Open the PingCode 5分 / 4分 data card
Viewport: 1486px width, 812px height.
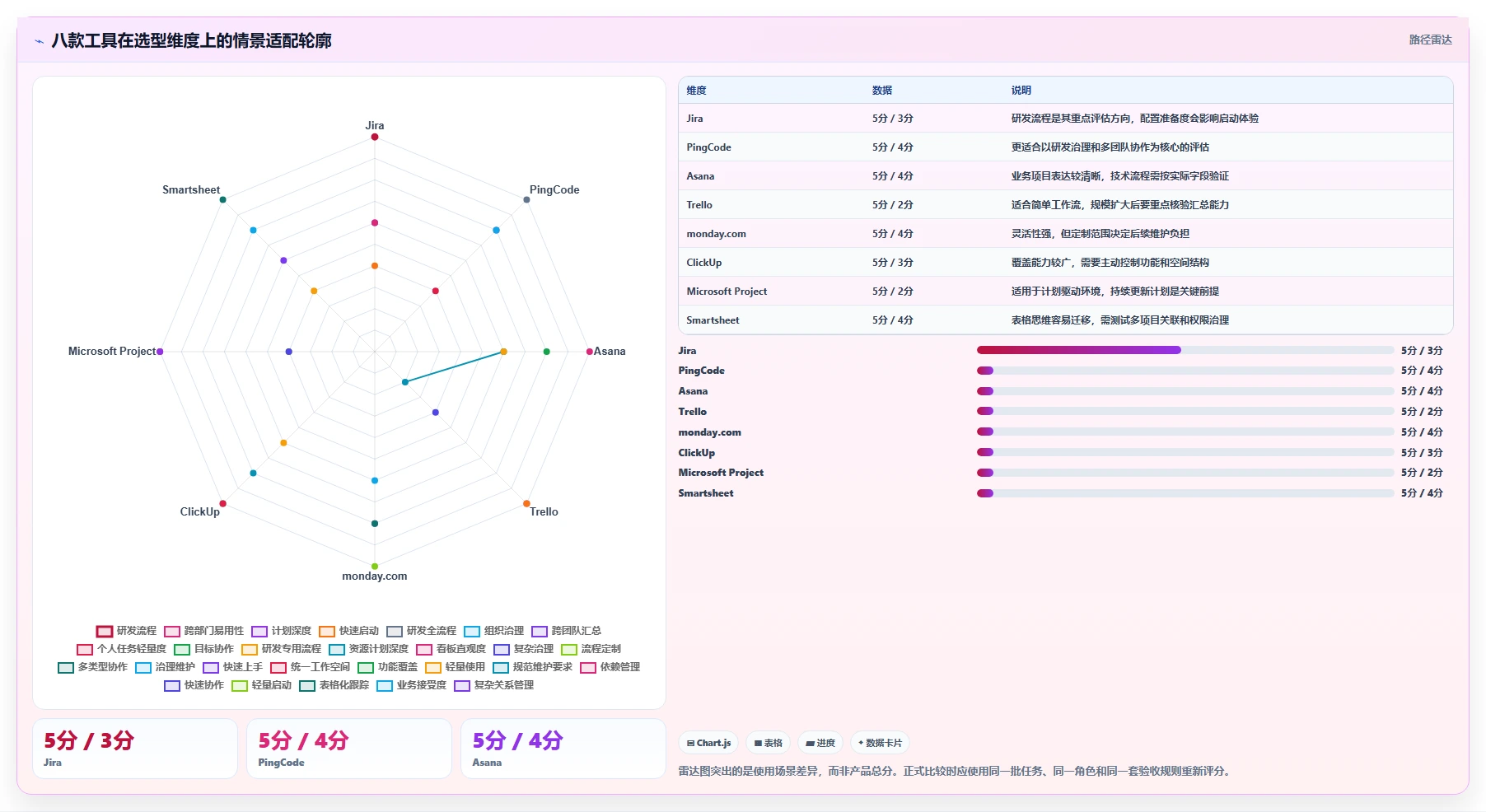(349, 749)
